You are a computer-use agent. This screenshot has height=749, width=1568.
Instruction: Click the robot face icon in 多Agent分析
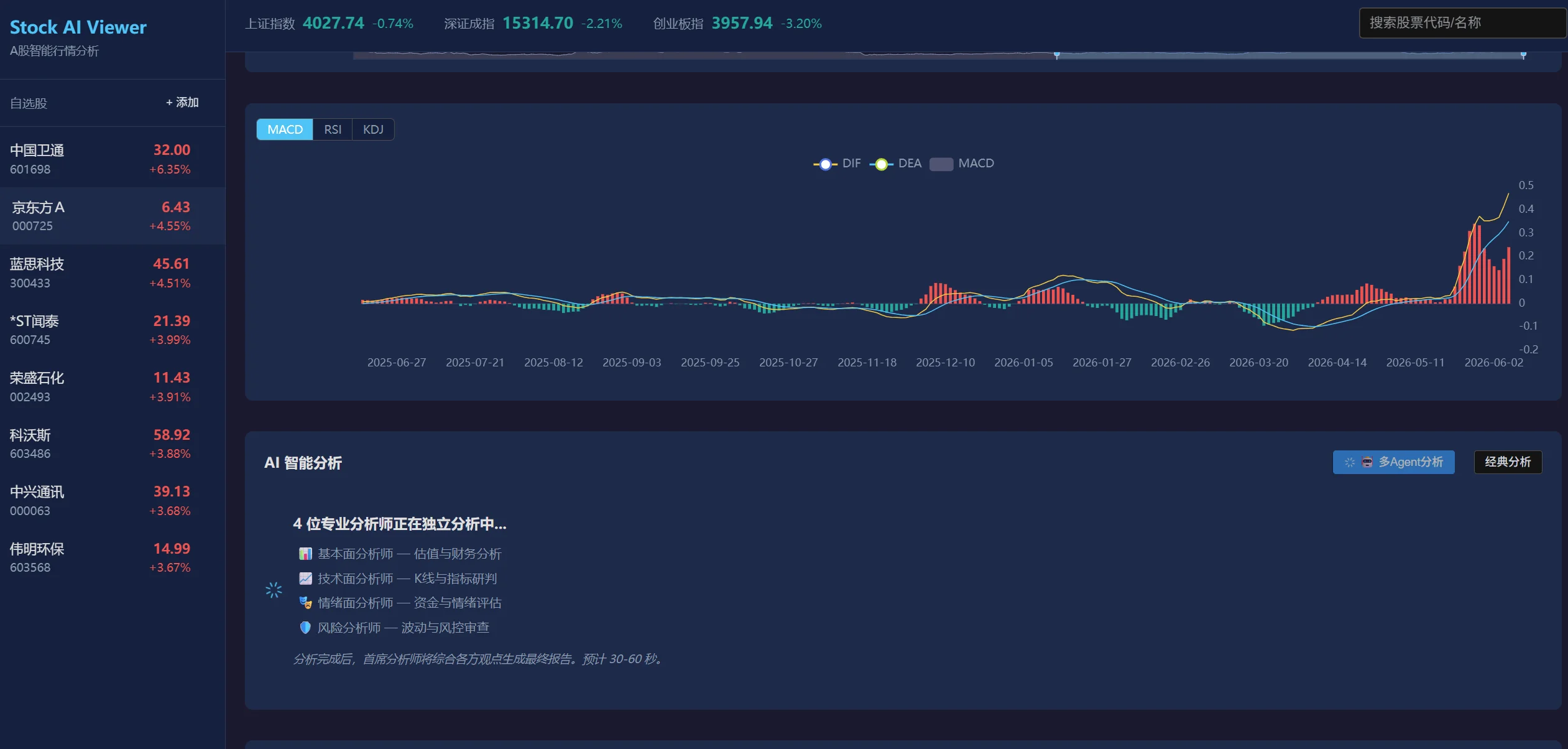1367,462
